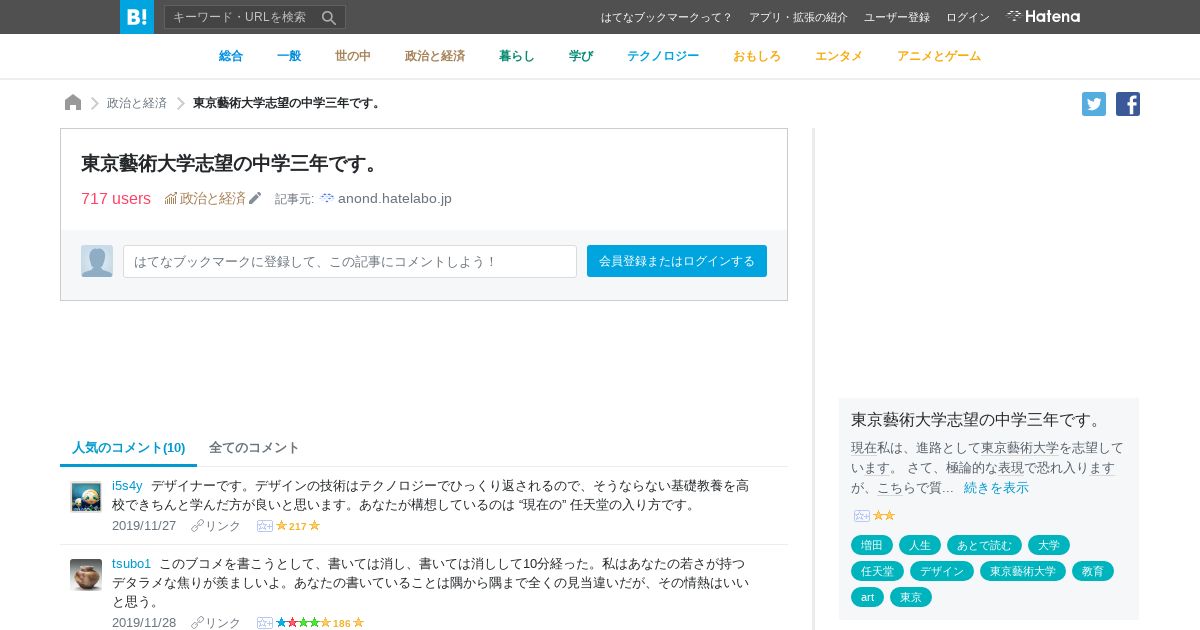Image resolution: width=1200 pixels, height=630 pixels.
Task: Click the art tag
Action: click(x=867, y=597)
